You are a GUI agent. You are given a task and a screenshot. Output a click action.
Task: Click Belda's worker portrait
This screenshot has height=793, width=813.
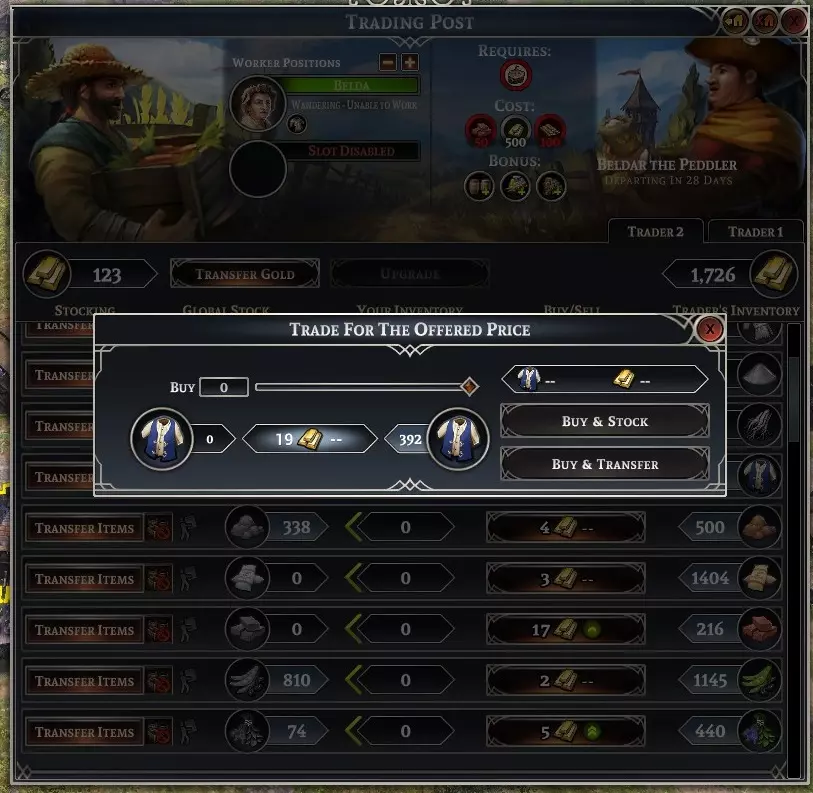point(258,103)
